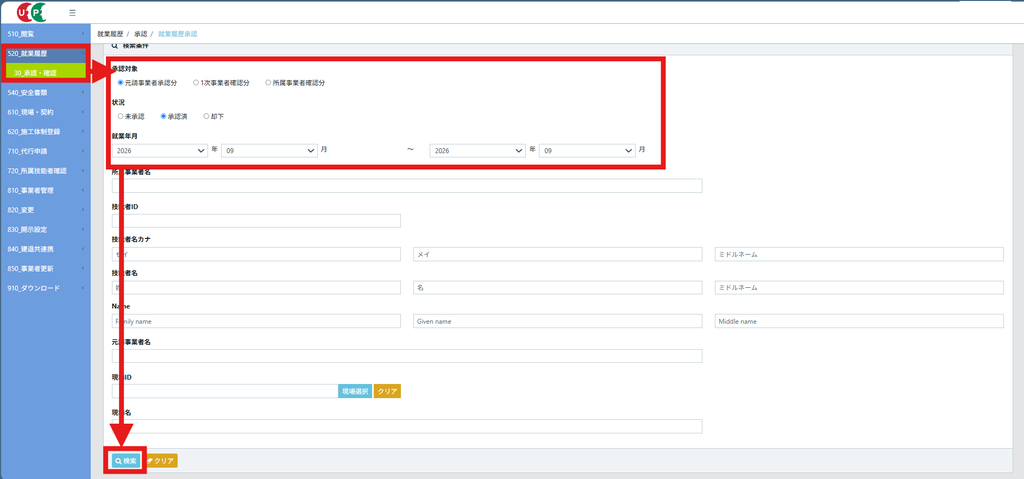
Task: Expand chevron on 720_所属技能者確認
Action: tap(83, 171)
